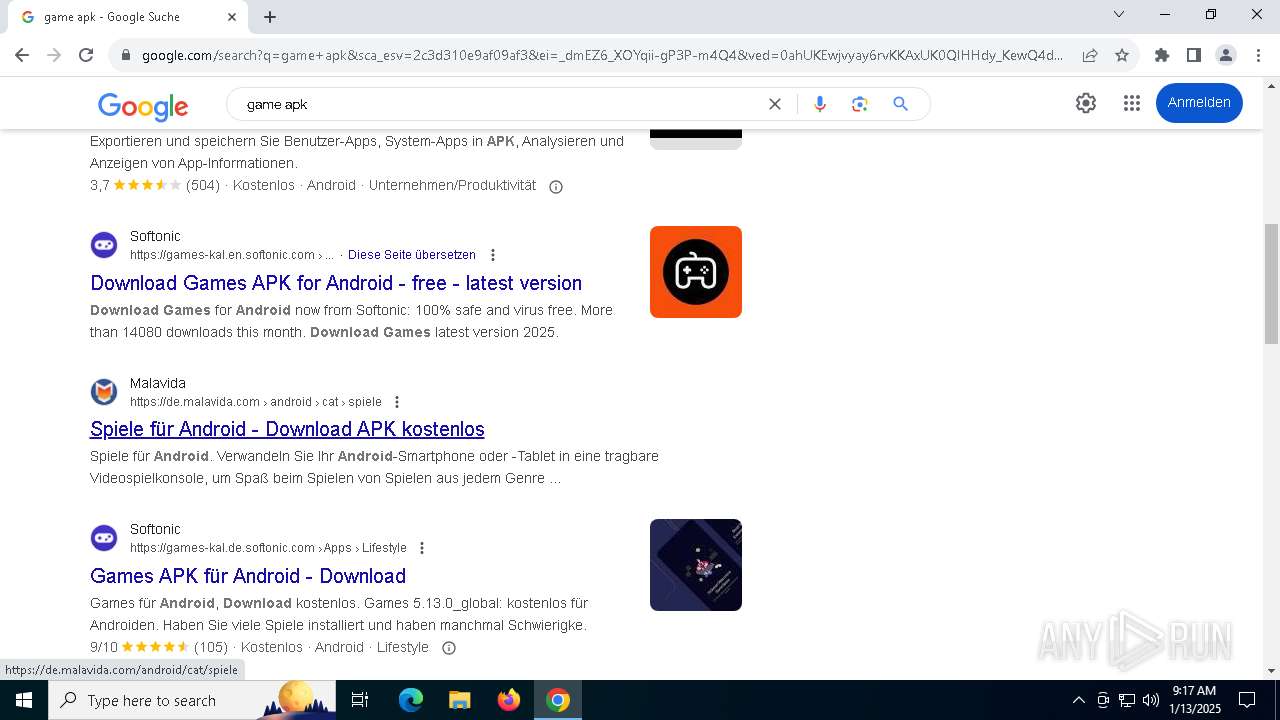Launch Firefox from the taskbar
This screenshot has height=720, width=1280.
[509, 700]
